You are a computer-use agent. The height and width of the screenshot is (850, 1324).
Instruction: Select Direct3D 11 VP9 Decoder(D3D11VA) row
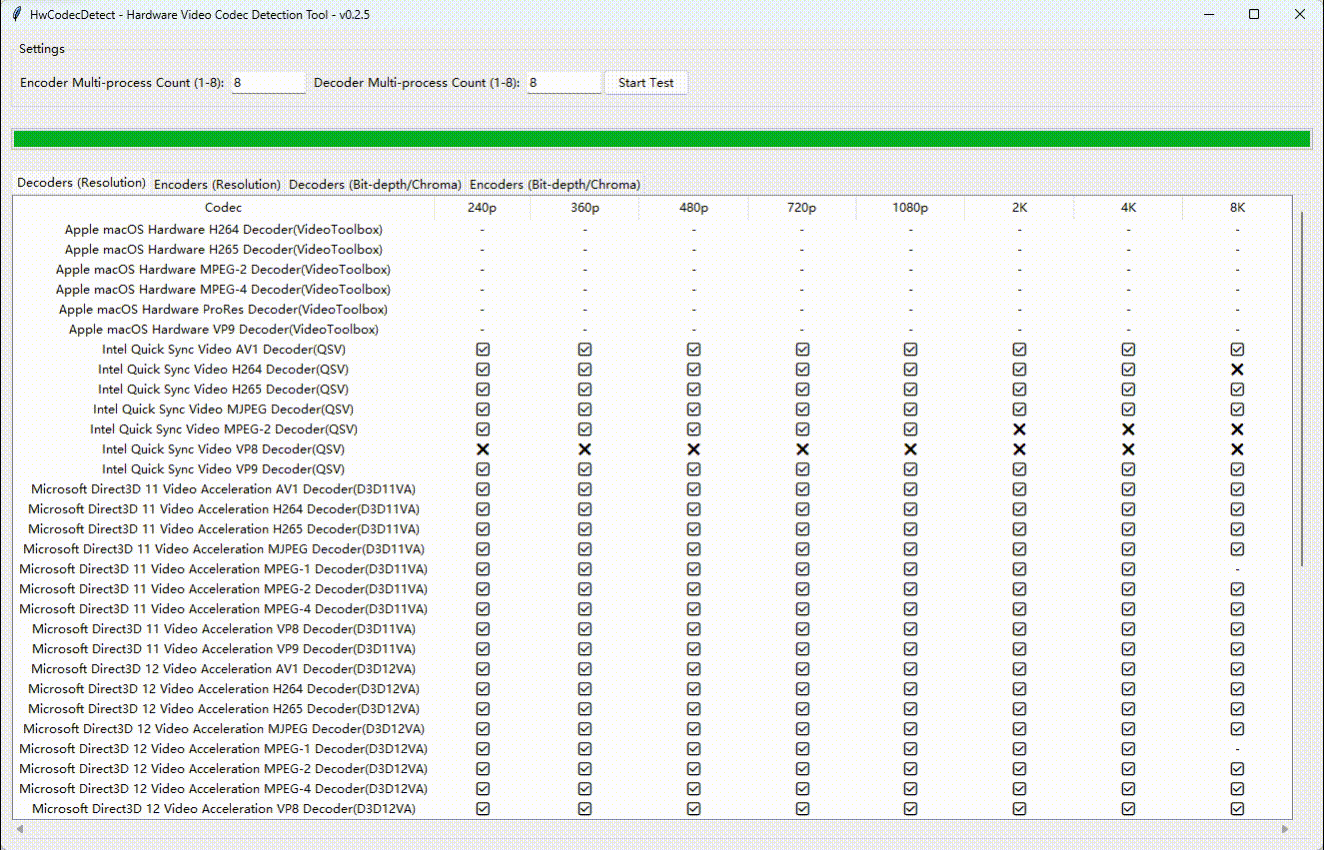coord(652,649)
